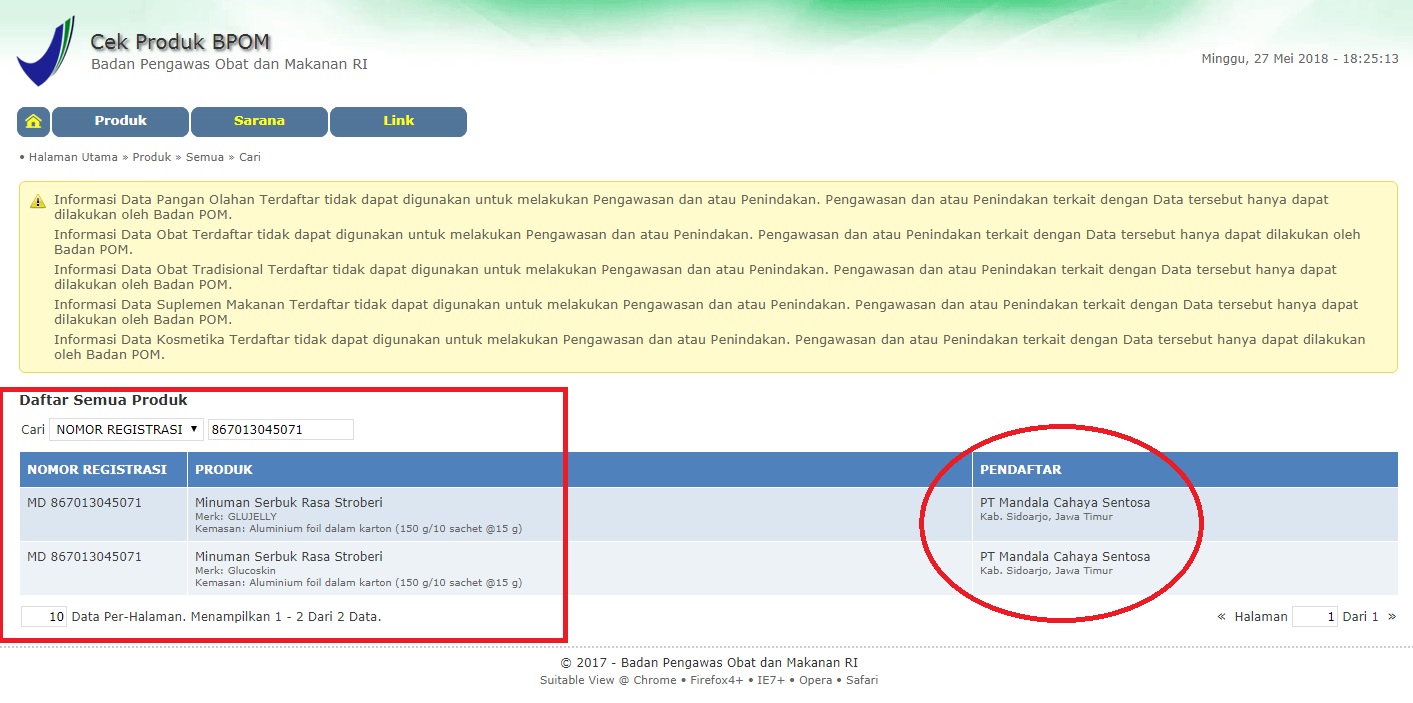The width and height of the screenshot is (1413, 703).
Task: Go to previous page with « arrow
Action: tap(1221, 616)
